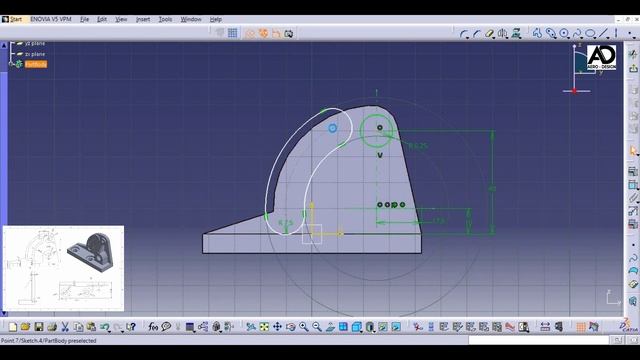Image resolution: width=640 pixels, height=360 pixels.
Task: Click the Comment speech-bubble icon
Action: coord(166,327)
